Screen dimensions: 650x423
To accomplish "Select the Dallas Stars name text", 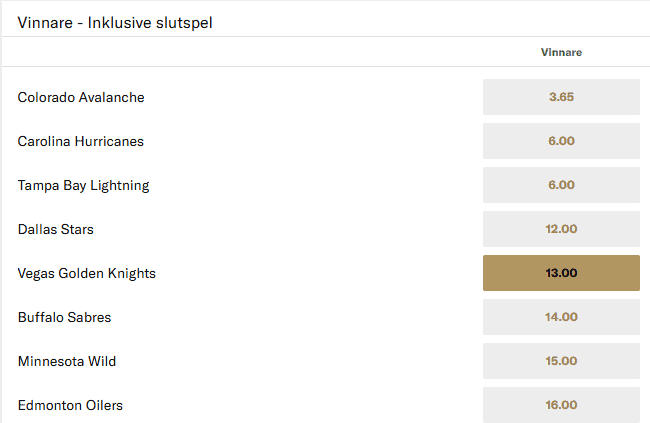I will (56, 229).
